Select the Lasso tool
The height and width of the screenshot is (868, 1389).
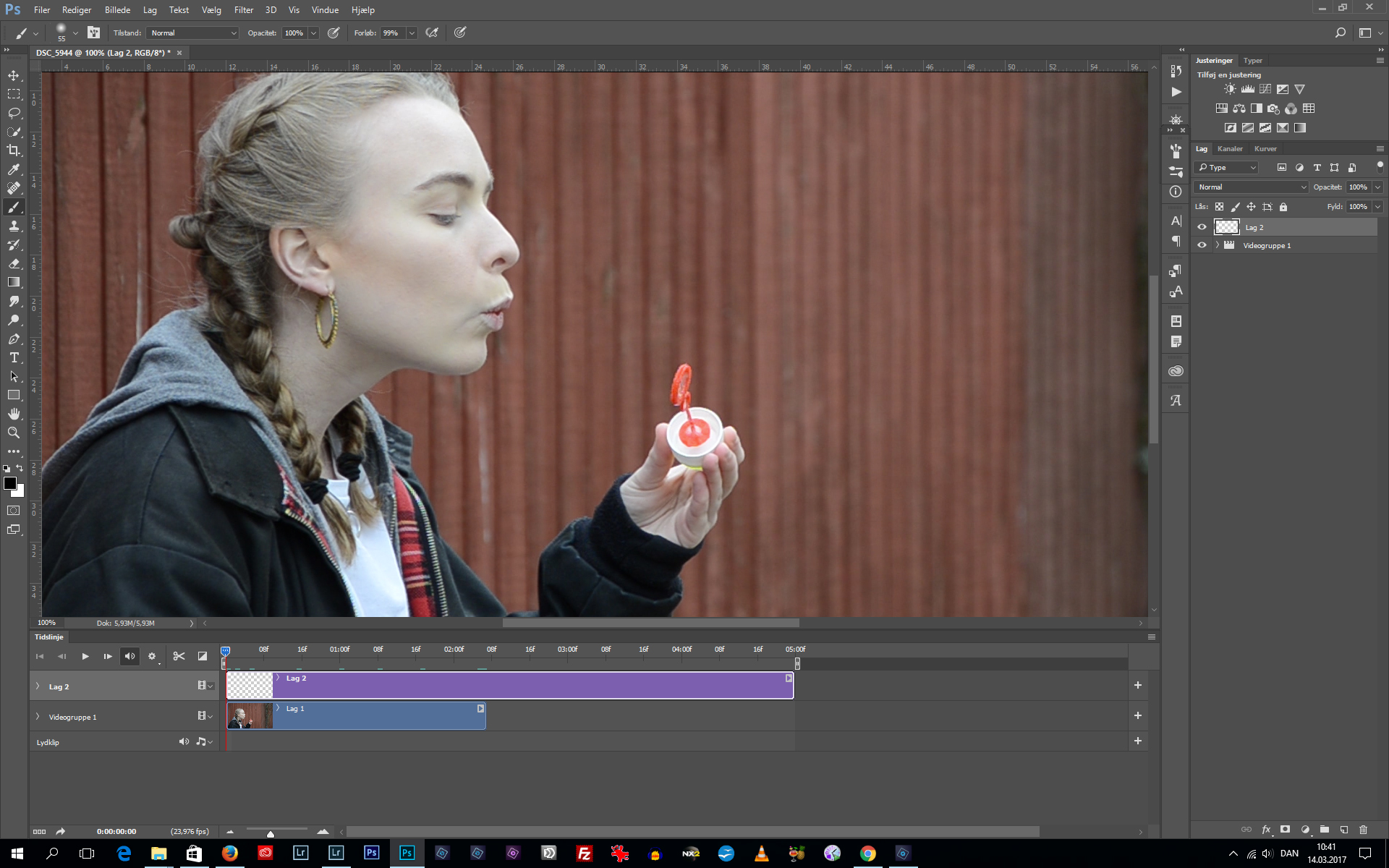(14, 113)
